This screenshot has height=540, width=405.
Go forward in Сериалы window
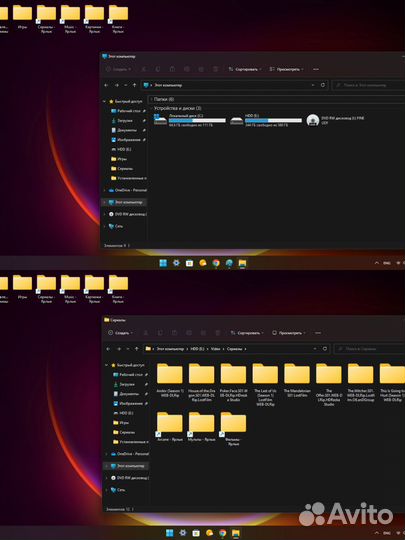pyautogui.click(x=119, y=349)
